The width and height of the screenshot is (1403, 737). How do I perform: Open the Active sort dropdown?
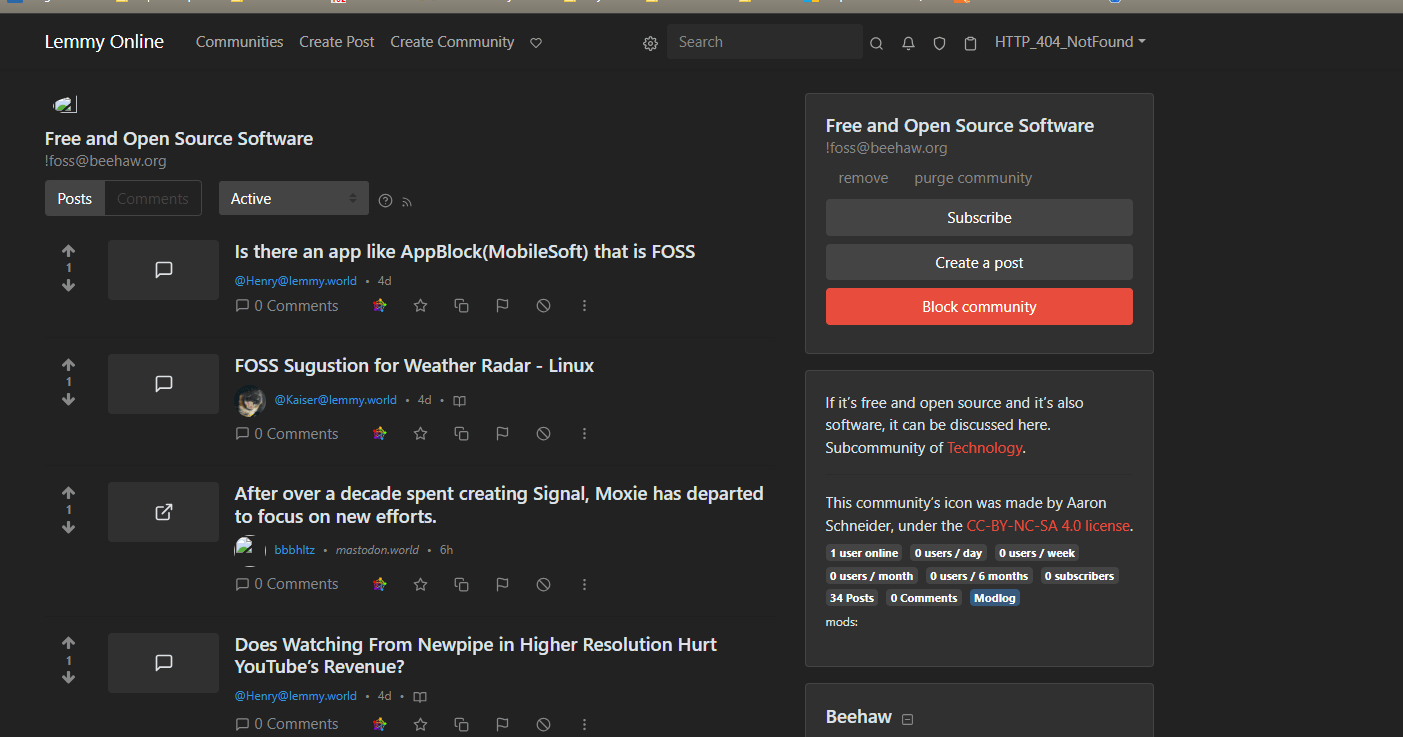point(293,199)
